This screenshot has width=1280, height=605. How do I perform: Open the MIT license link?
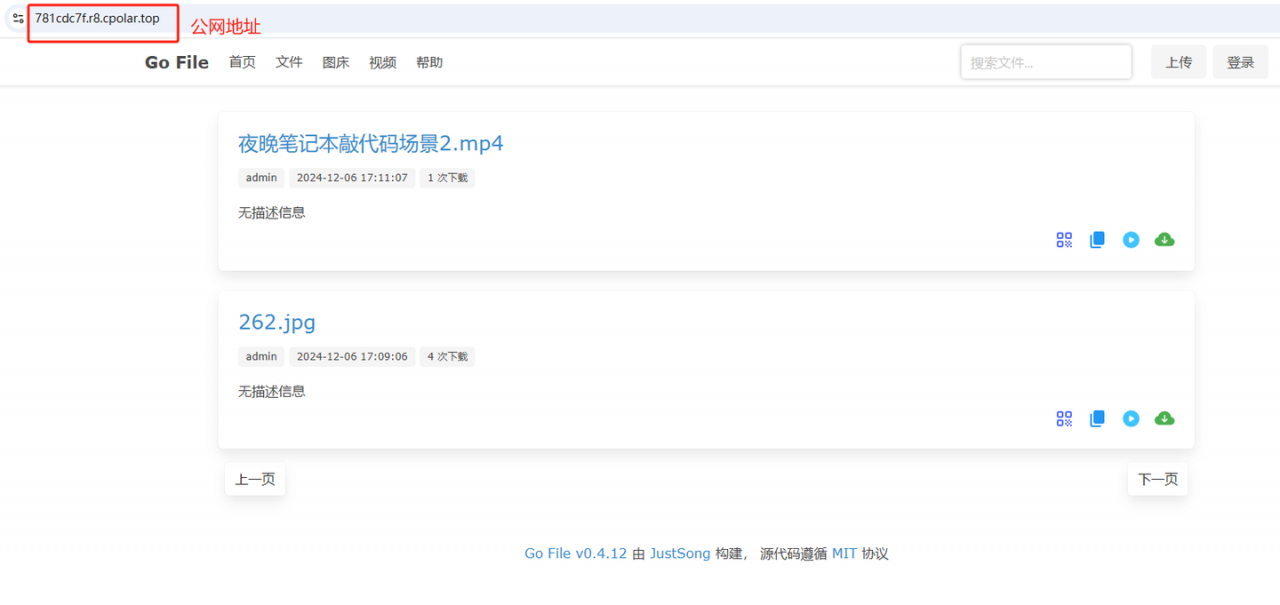click(844, 553)
